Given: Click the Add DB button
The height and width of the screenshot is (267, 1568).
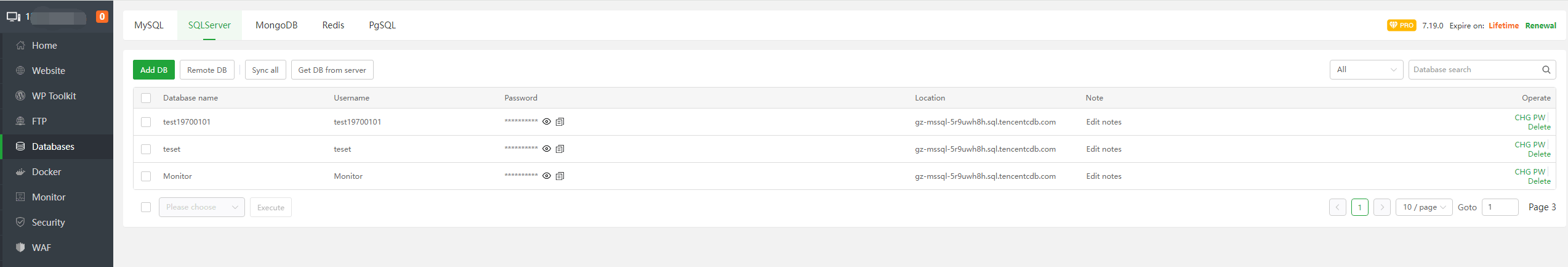Looking at the screenshot, I should 154,70.
